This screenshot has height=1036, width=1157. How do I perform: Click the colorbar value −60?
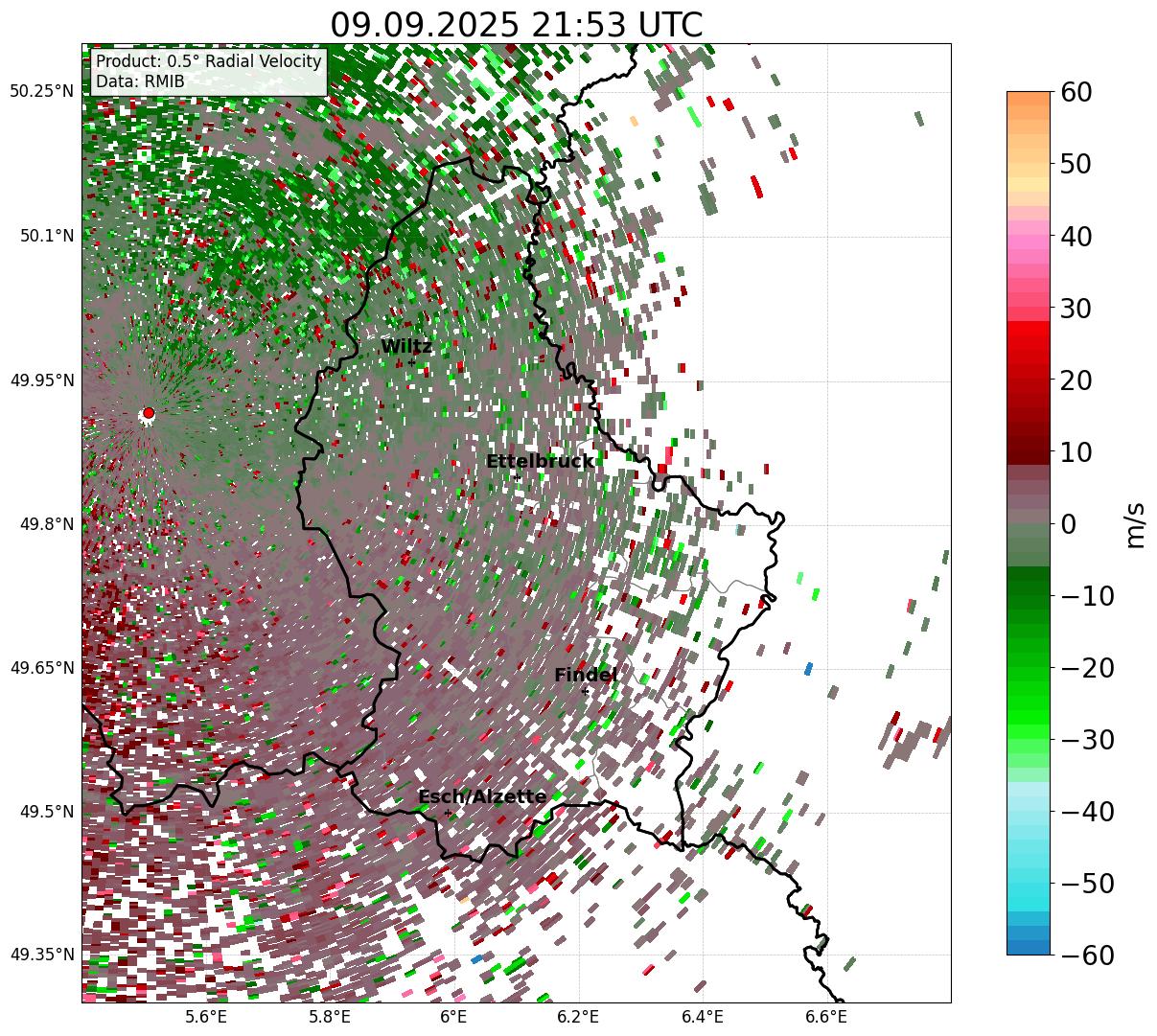point(1086,955)
